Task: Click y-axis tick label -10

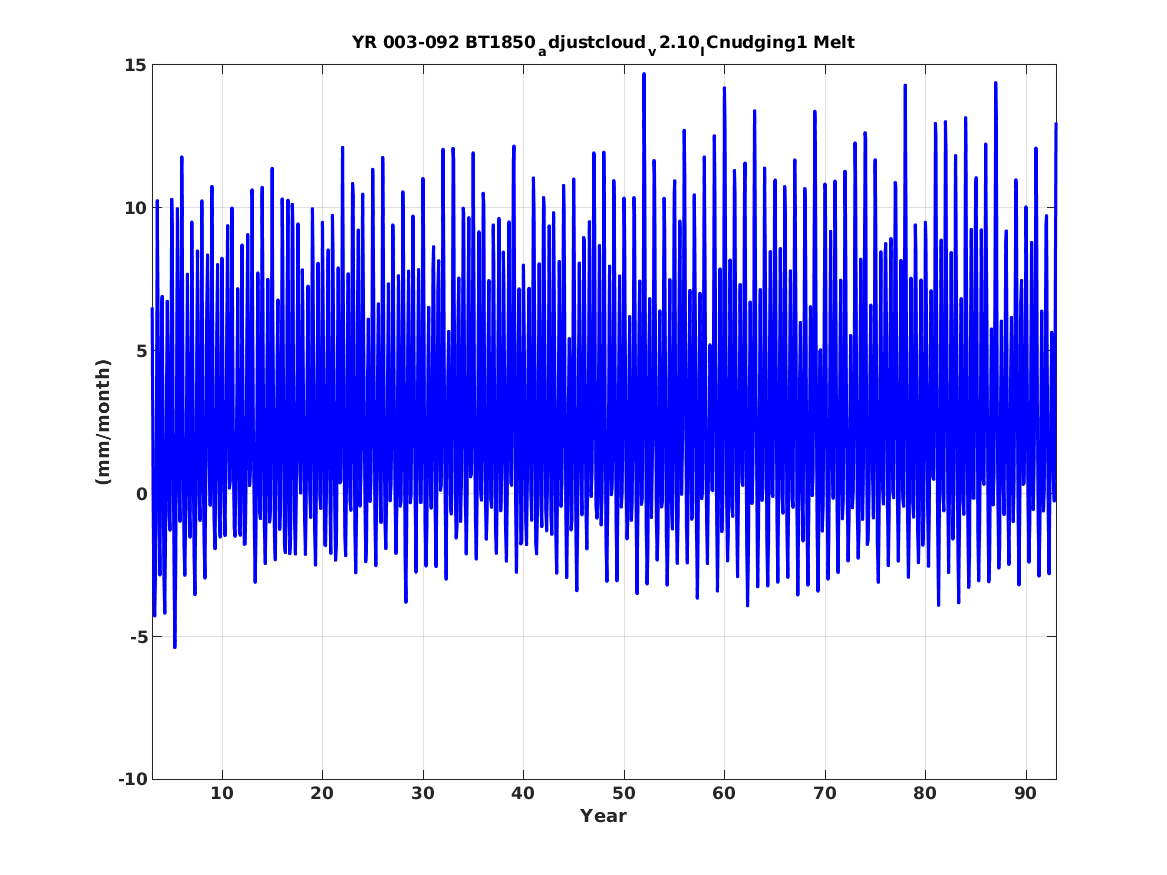Action: [132, 780]
